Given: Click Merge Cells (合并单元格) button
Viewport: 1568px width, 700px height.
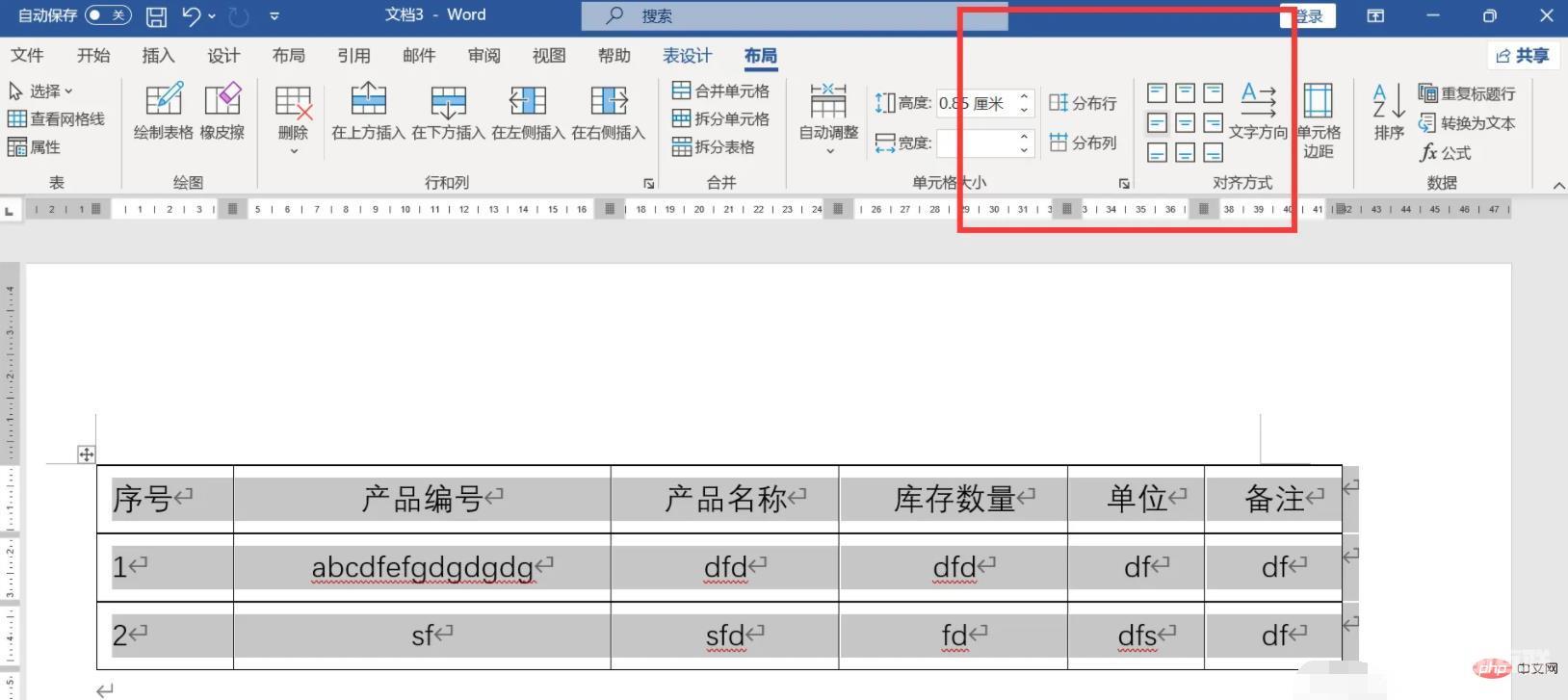Looking at the screenshot, I should click(x=721, y=91).
